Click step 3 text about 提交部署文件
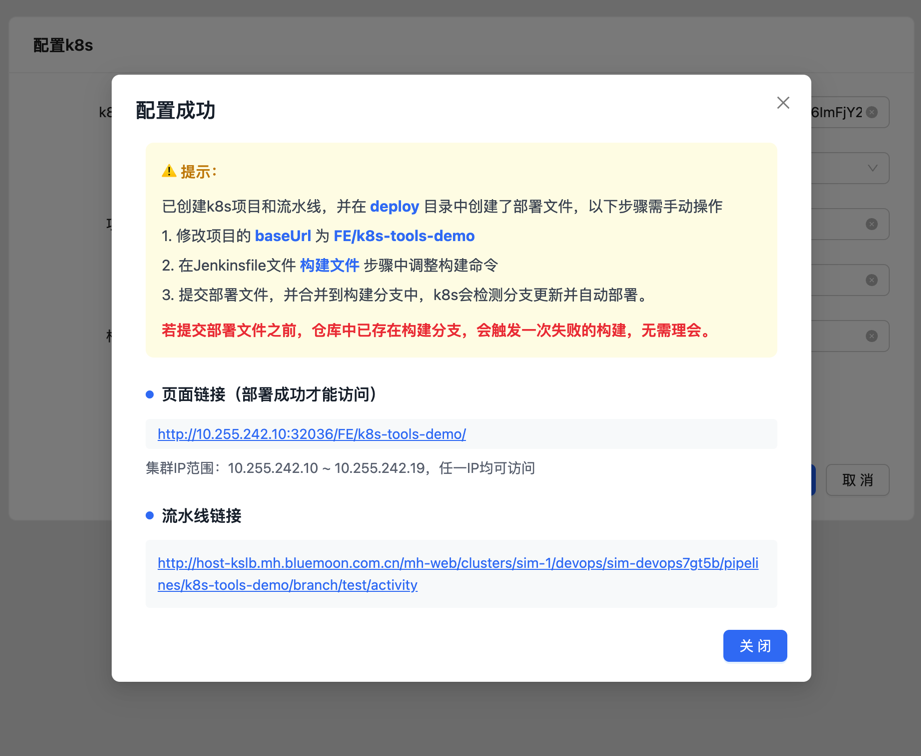Screen dimensions: 921x756 406,295
